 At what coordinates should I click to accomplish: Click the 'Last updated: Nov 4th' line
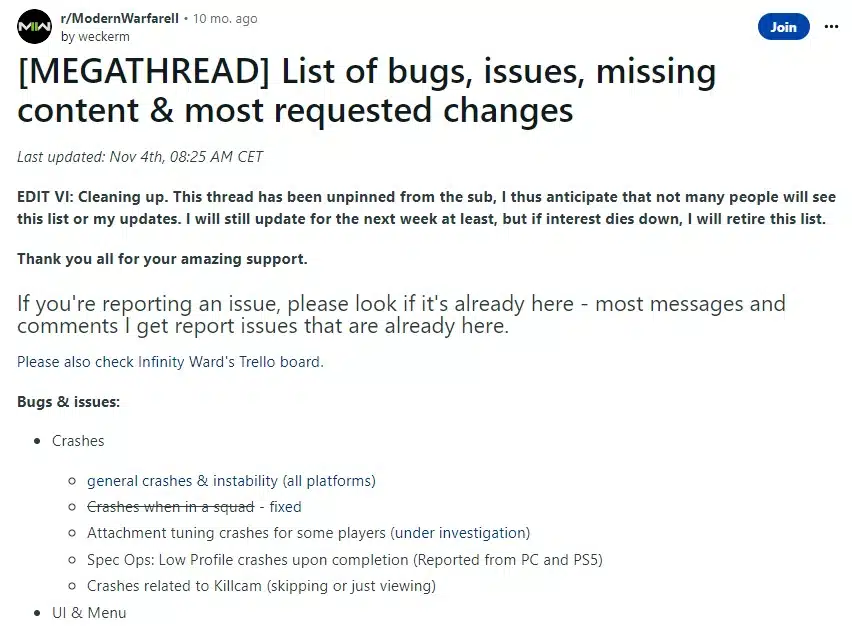(x=140, y=156)
